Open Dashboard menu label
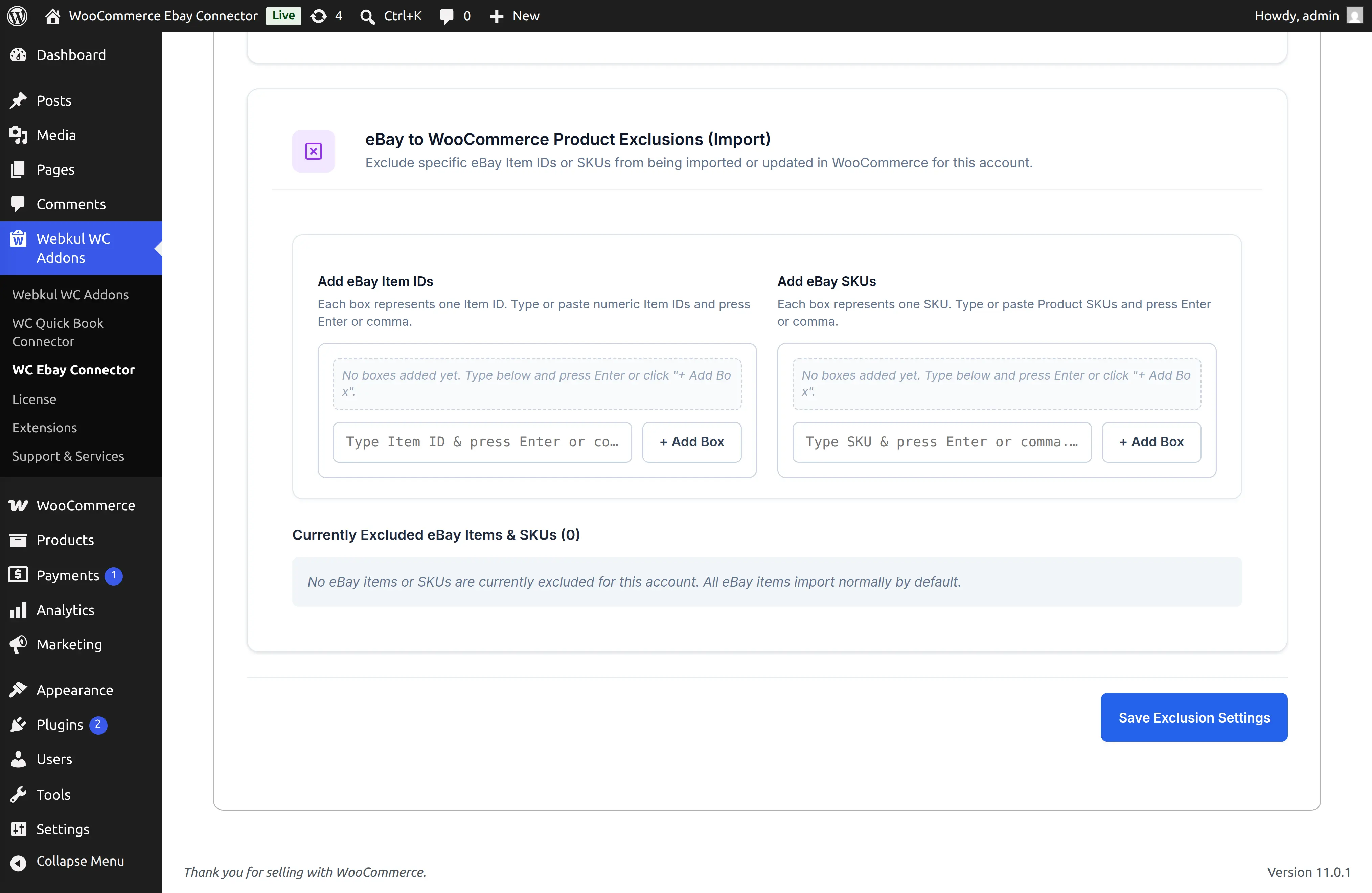This screenshot has width=1372, height=893. tap(71, 55)
